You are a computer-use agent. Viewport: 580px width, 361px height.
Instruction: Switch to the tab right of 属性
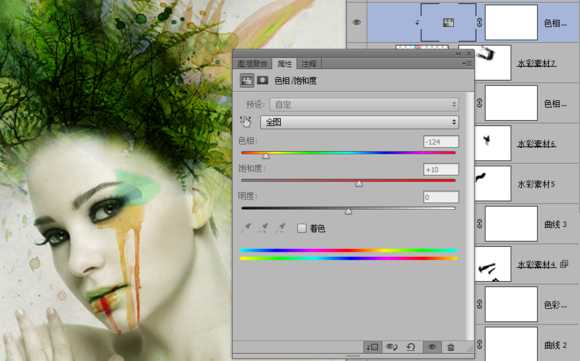[309, 64]
